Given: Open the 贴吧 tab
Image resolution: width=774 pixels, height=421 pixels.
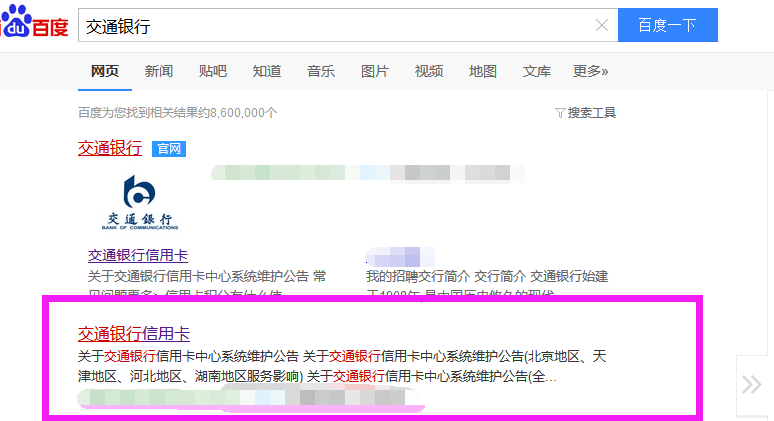Looking at the screenshot, I should coord(213,72).
